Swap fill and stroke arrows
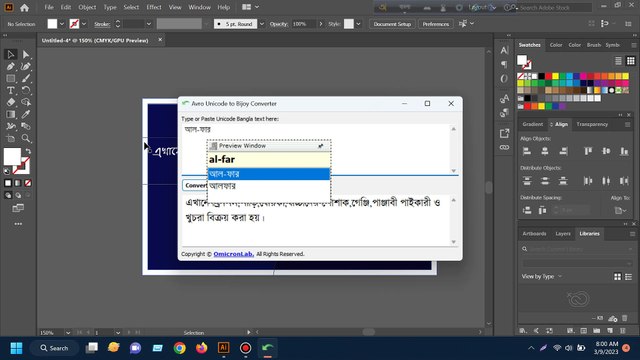 tap(28, 151)
